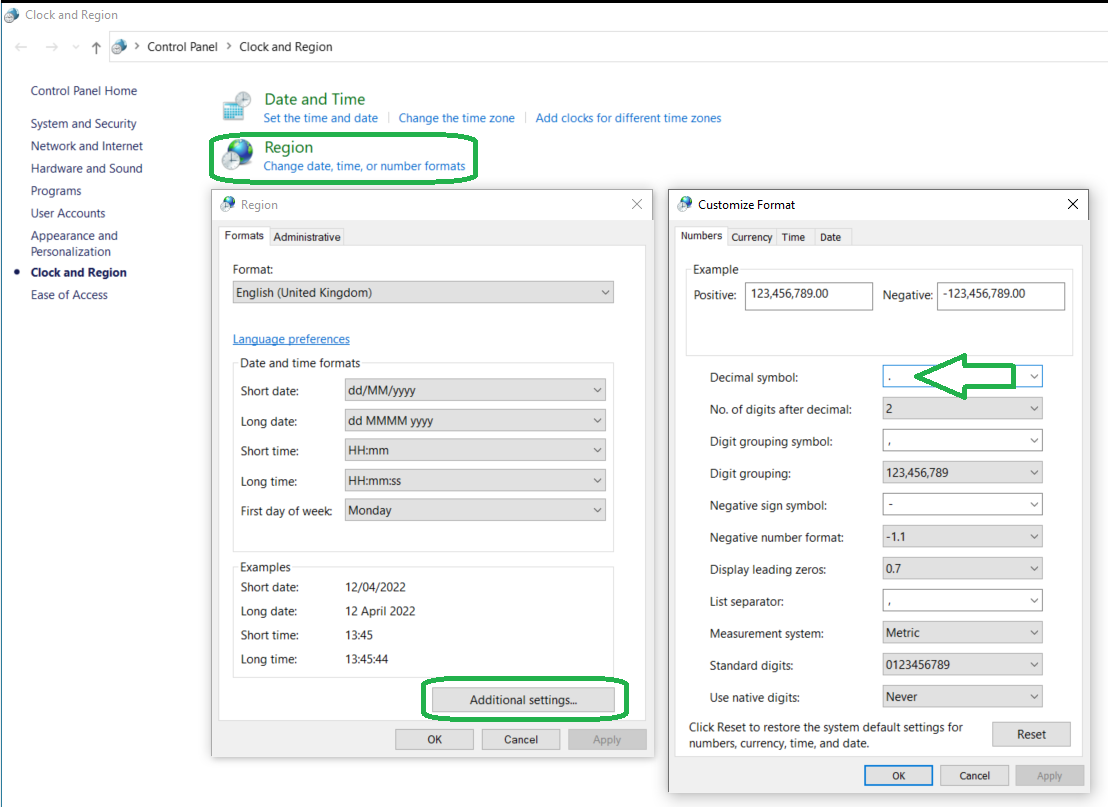Viewport: 1108px width, 807px height.
Task: Click the Clock and Region title bar icon
Action: tap(11, 15)
